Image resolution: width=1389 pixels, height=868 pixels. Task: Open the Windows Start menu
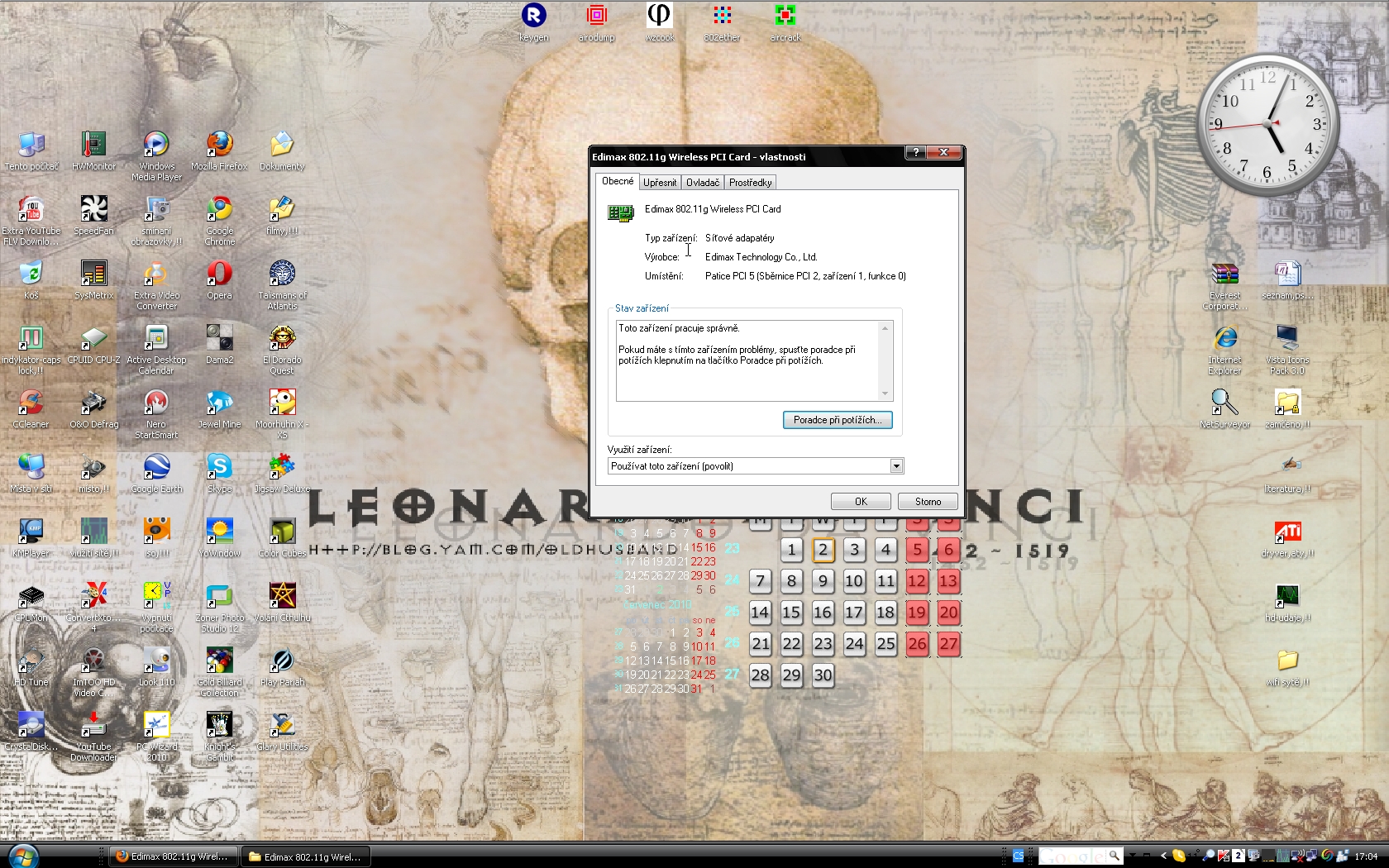pyautogui.click(x=21, y=856)
